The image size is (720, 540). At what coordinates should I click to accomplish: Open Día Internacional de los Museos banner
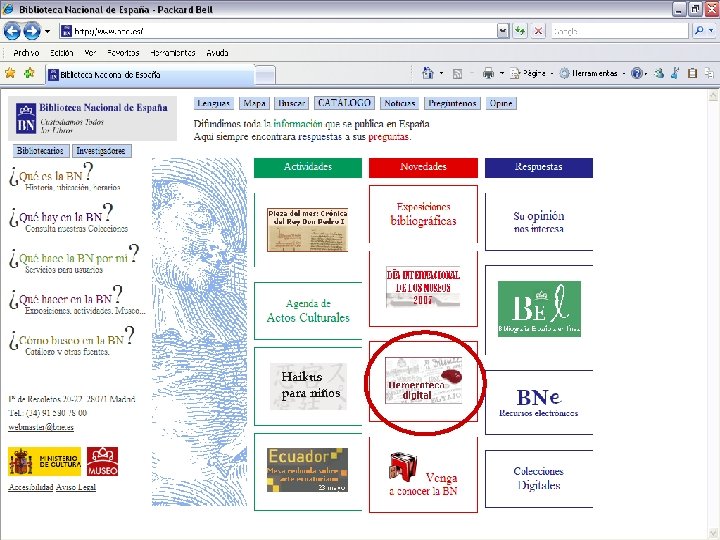pos(423,287)
